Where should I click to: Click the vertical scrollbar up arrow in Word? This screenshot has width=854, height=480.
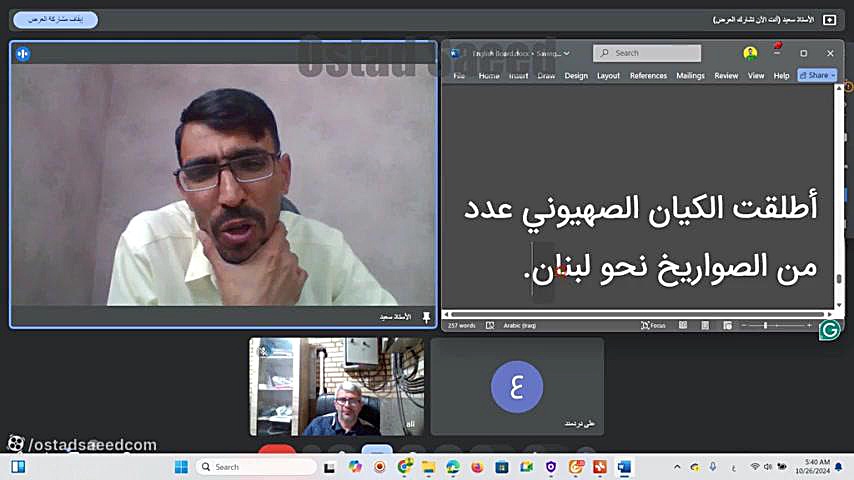839,88
